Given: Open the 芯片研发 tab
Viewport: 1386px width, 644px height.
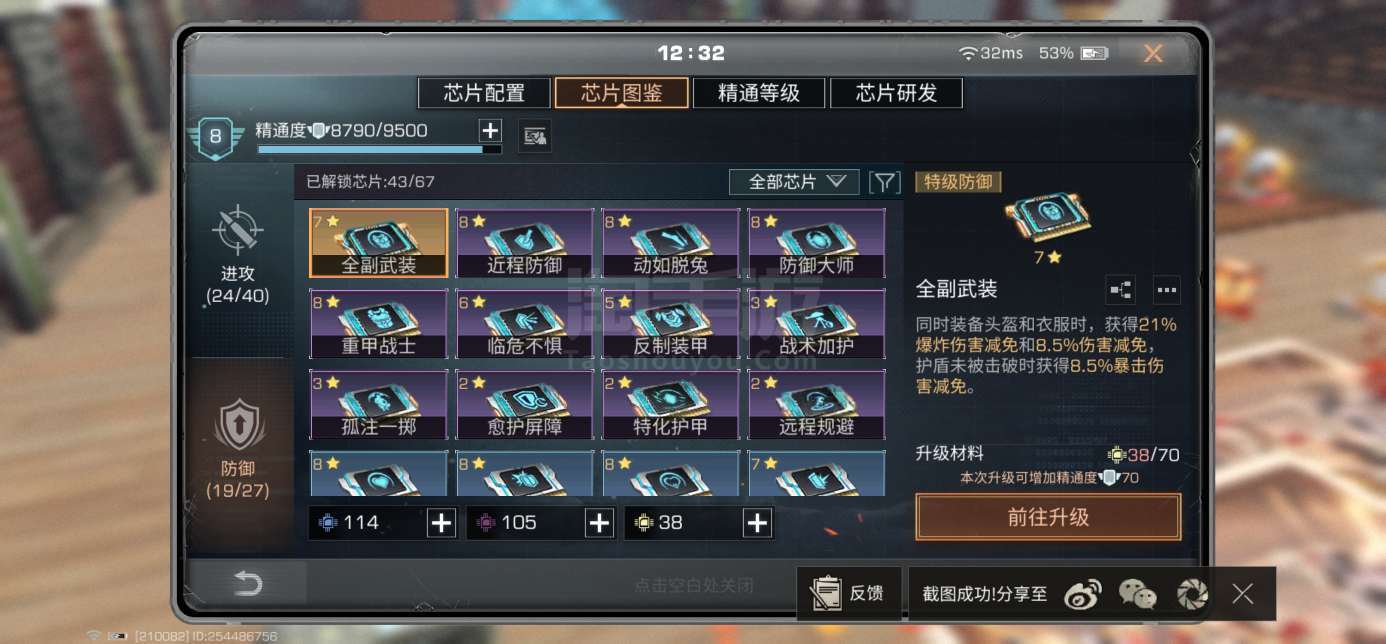Looking at the screenshot, I should (896, 93).
